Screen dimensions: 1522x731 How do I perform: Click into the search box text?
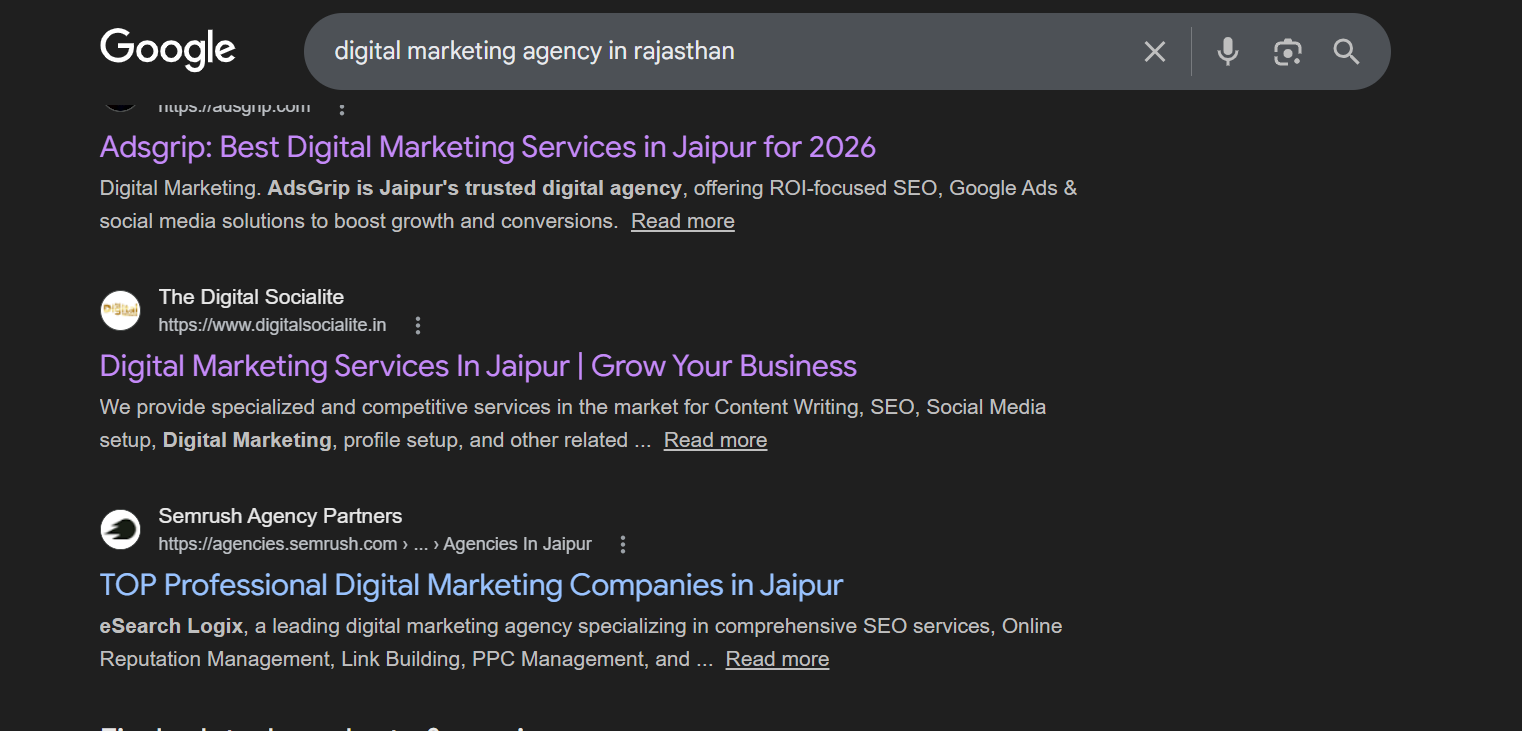pyautogui.click(x=534, y=51)
